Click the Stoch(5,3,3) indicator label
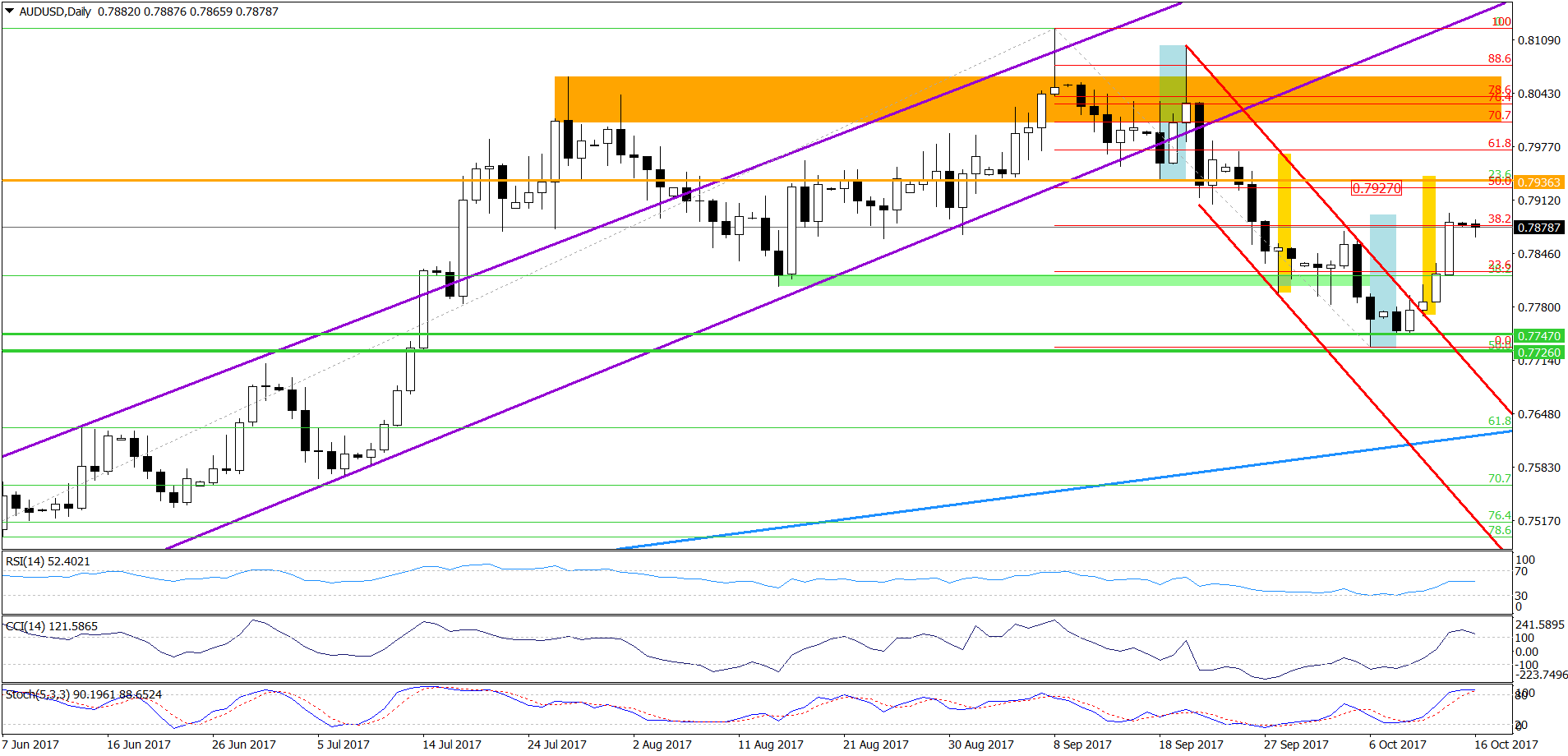The height and width of the screenshot is (756, 1568). click(84, 694)
